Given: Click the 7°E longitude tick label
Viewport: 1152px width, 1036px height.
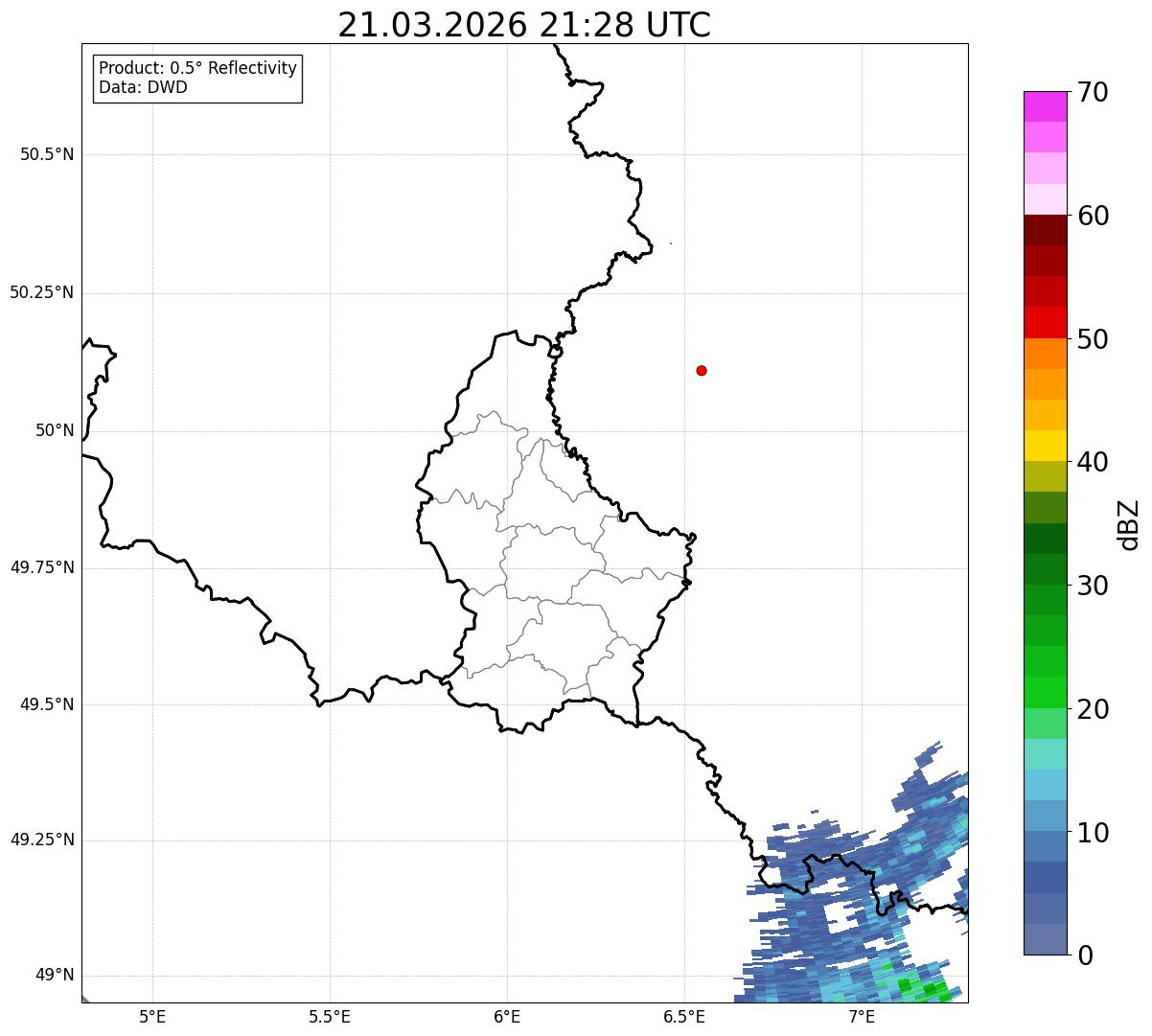Looking at the screenshot, I should 862,1016.
